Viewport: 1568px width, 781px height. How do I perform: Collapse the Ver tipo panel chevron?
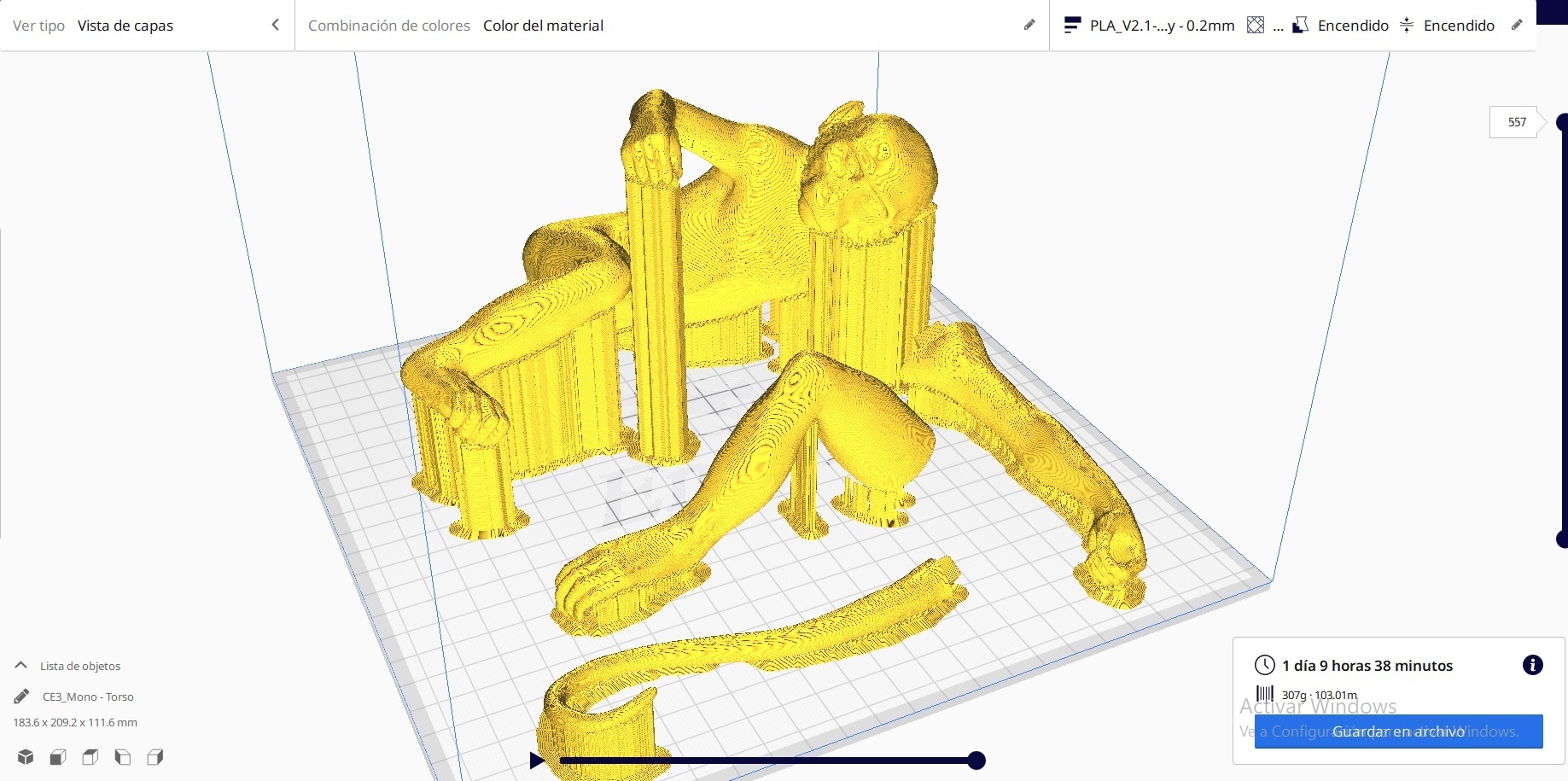pos(275,25)
